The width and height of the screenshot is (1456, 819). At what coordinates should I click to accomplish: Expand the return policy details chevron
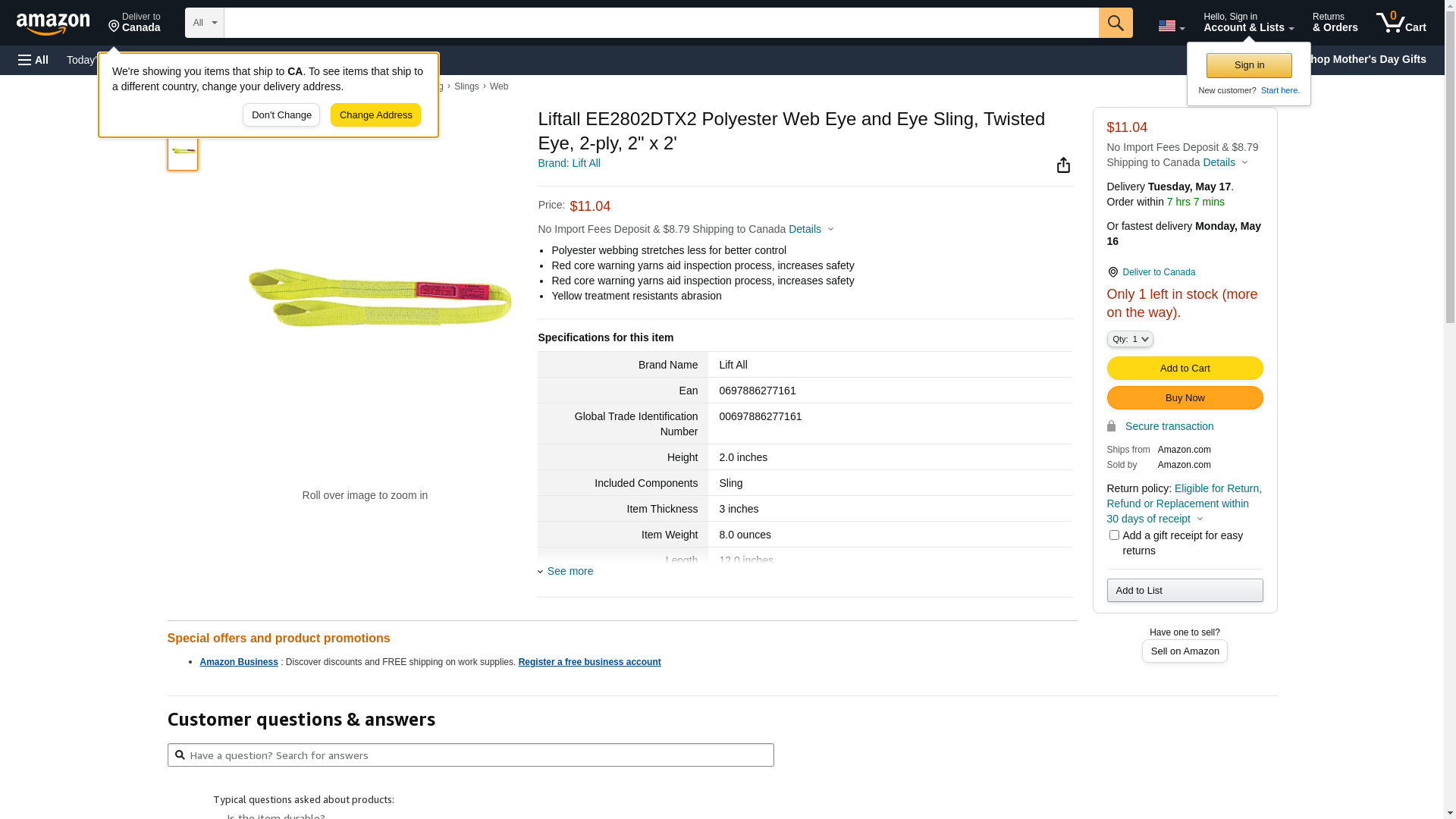pyautogui.click(x=1200, y=519)
